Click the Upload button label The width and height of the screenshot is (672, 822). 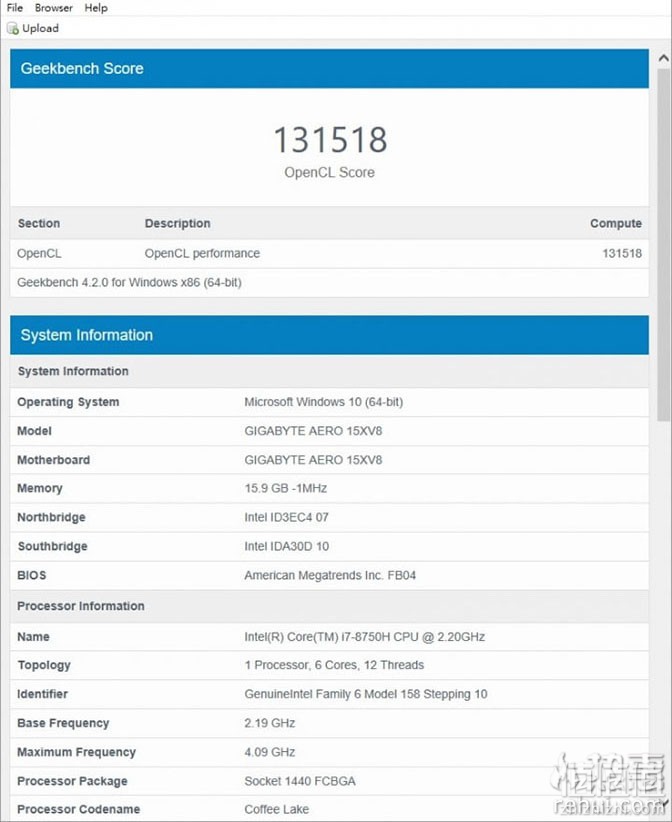click(40, 28)
